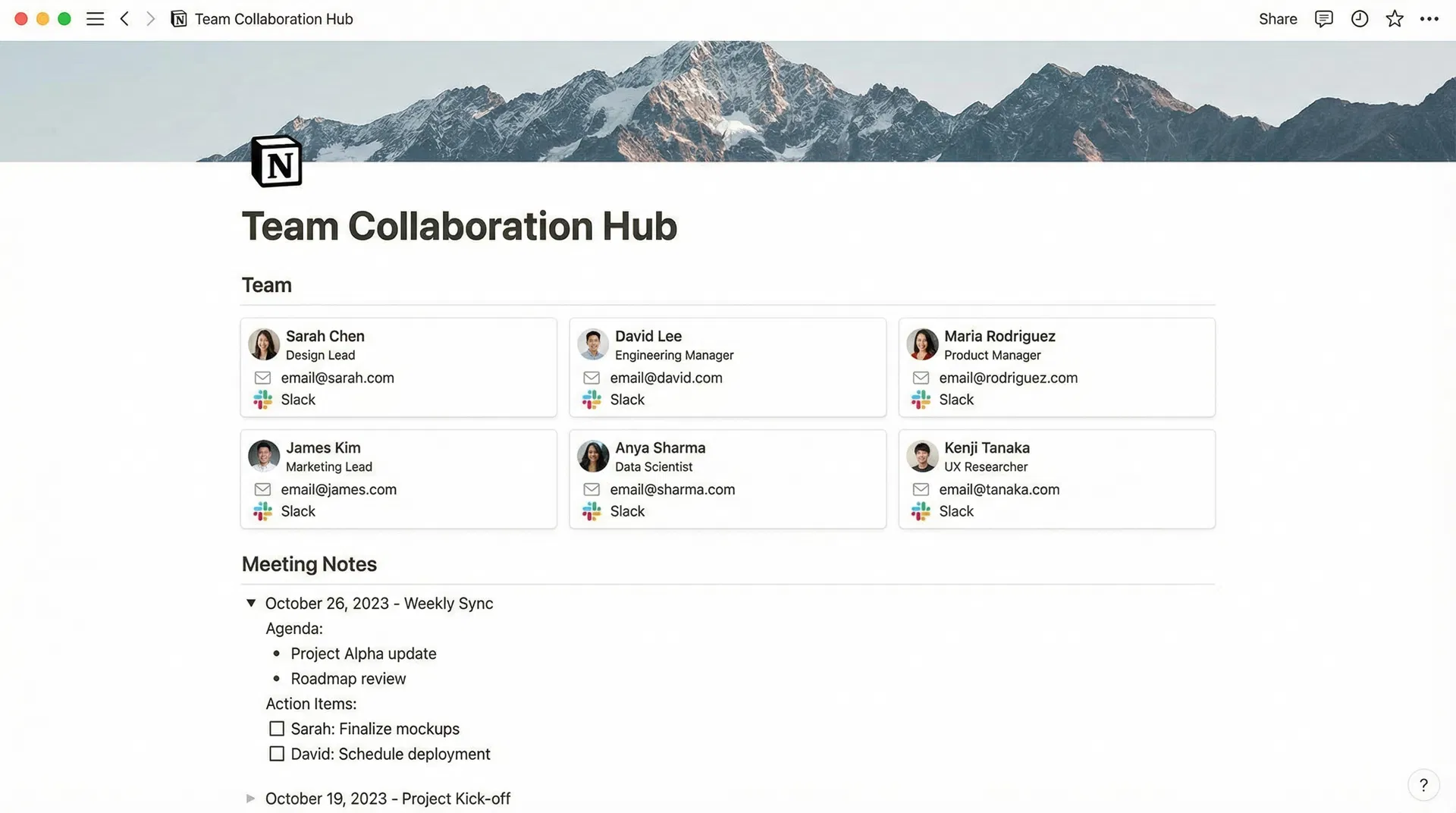Check off 'David: Schedule deployment'
The width and height of the screenshot is (1456, 813).
pyautogui.click(x=276, y=753)
